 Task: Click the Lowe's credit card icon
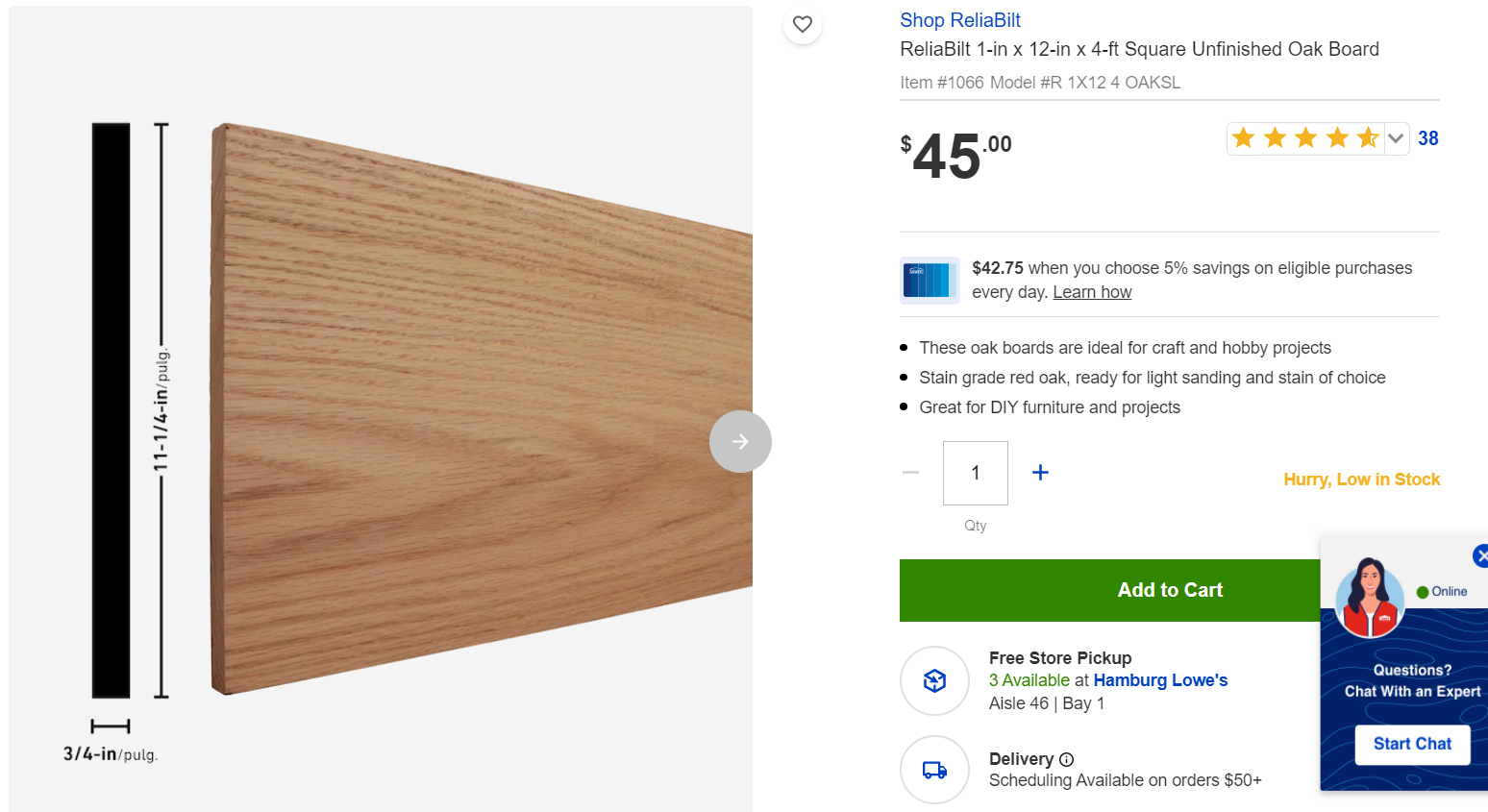point(930,280)
